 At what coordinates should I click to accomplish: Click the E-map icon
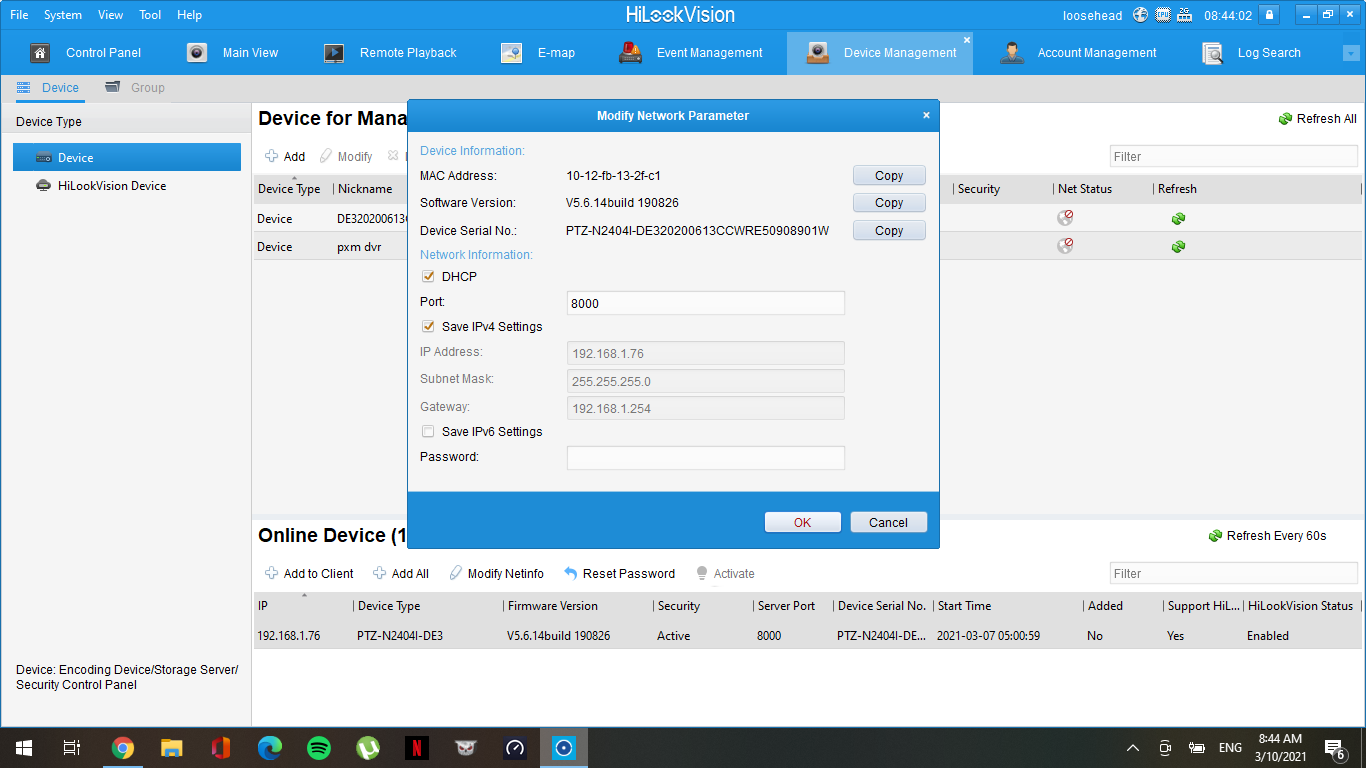tap(511, 53)
